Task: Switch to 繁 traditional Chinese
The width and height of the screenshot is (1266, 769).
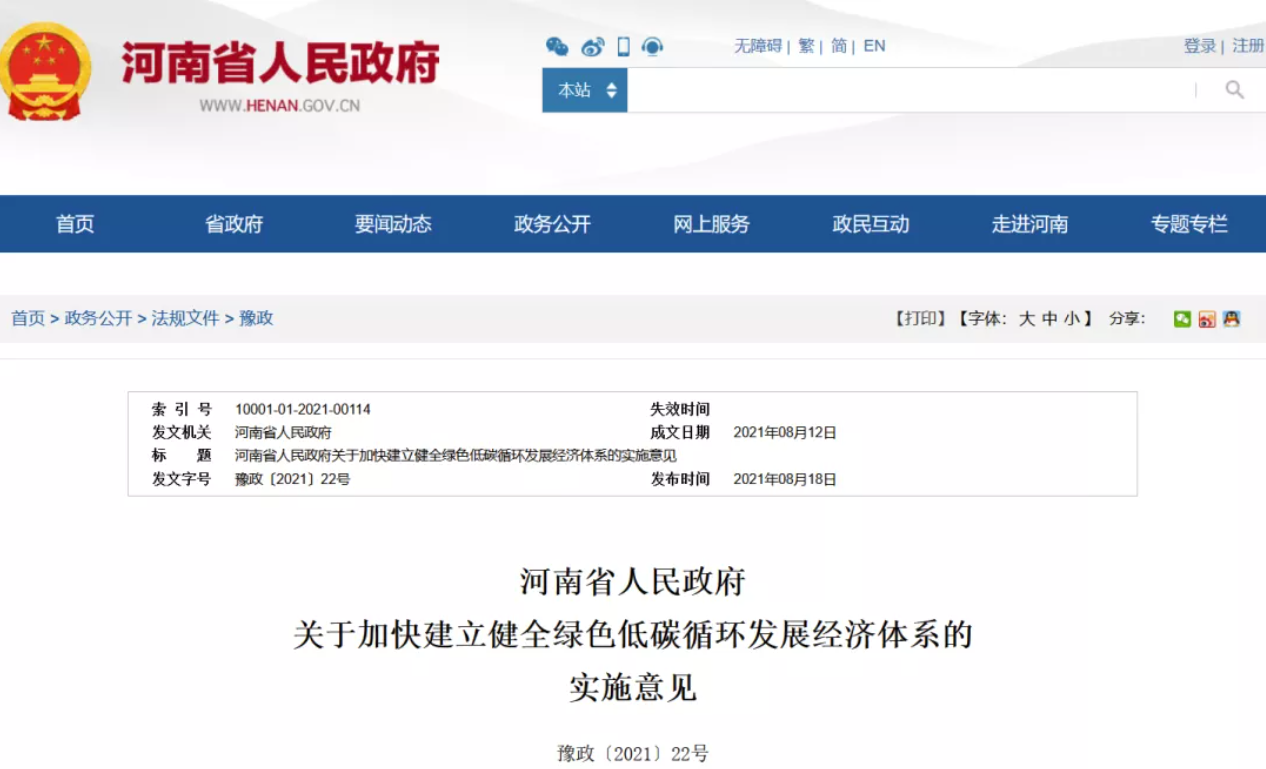Action: (x=806, y=46)
